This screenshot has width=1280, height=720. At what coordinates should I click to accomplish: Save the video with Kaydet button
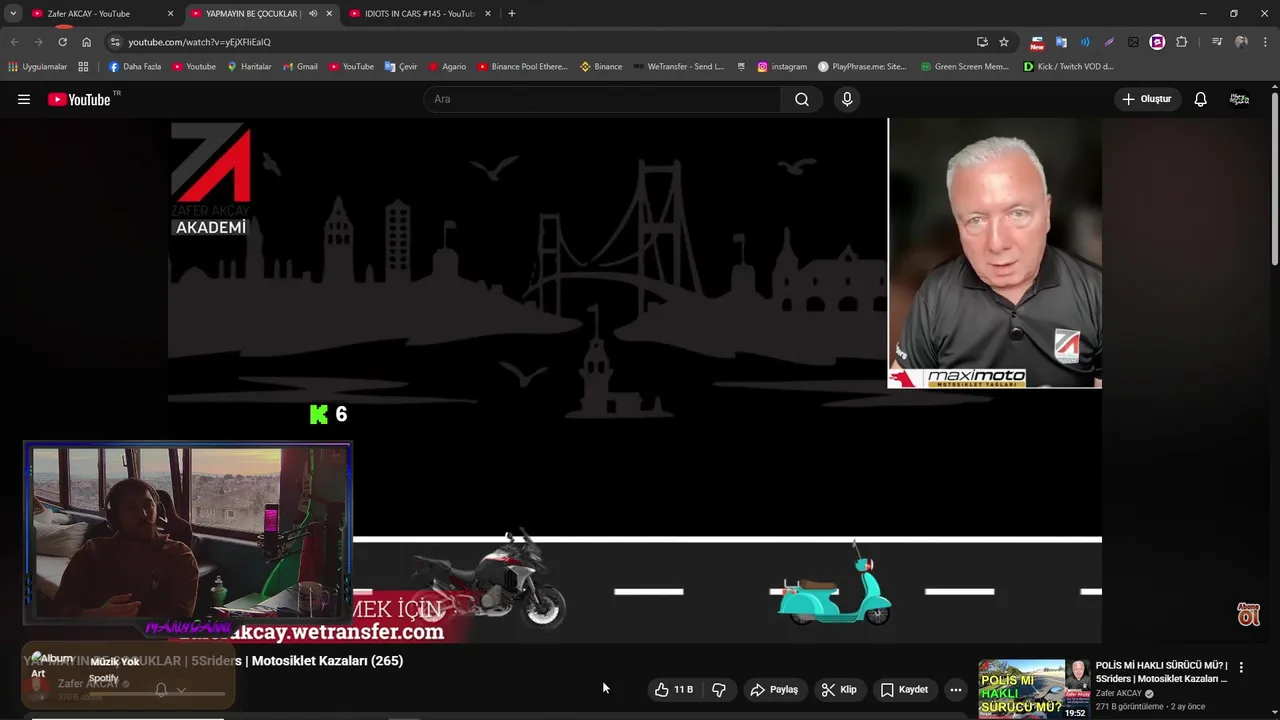point(905,689)
